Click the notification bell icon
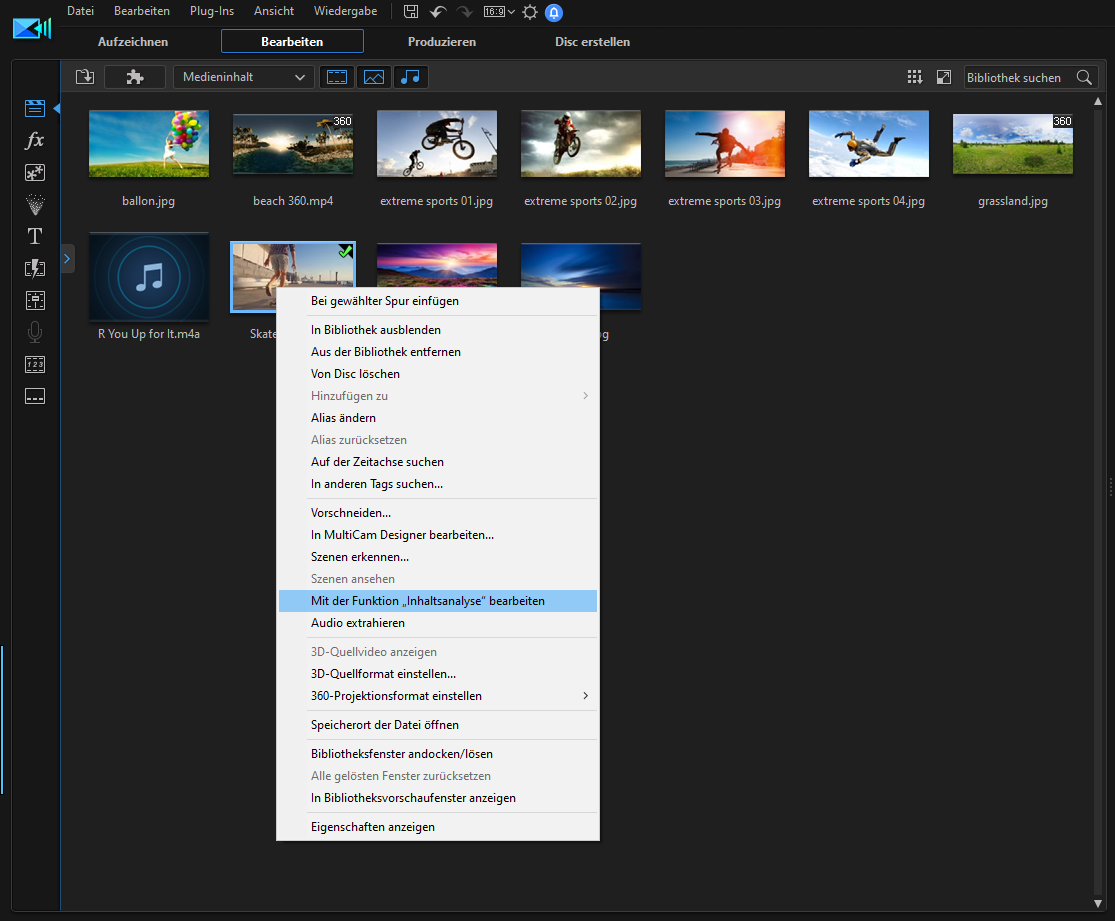This screenshot has width=1115, height=921. tap(553, 13)
